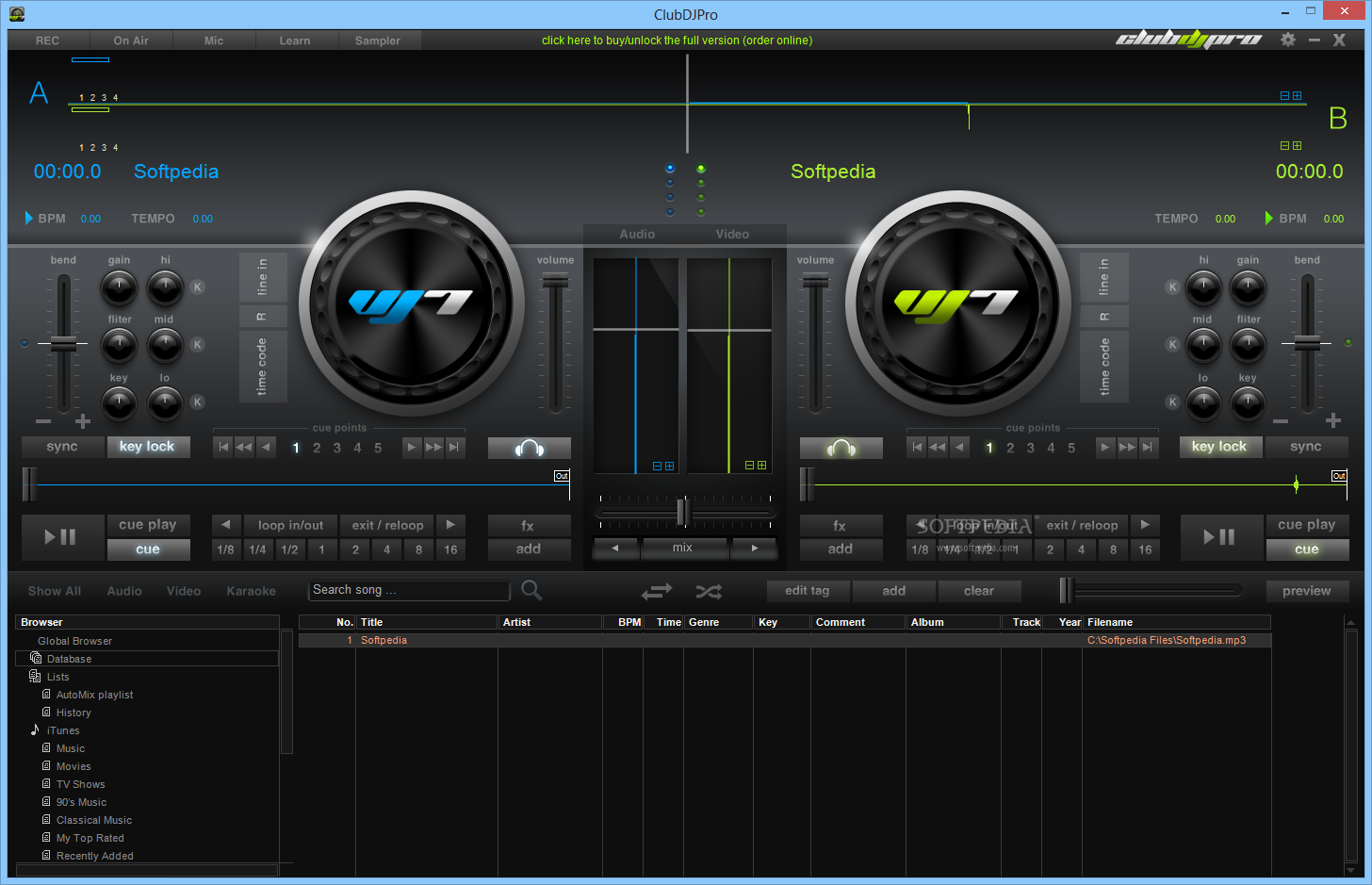
Task: Open History list
Action: pos(73,713)
